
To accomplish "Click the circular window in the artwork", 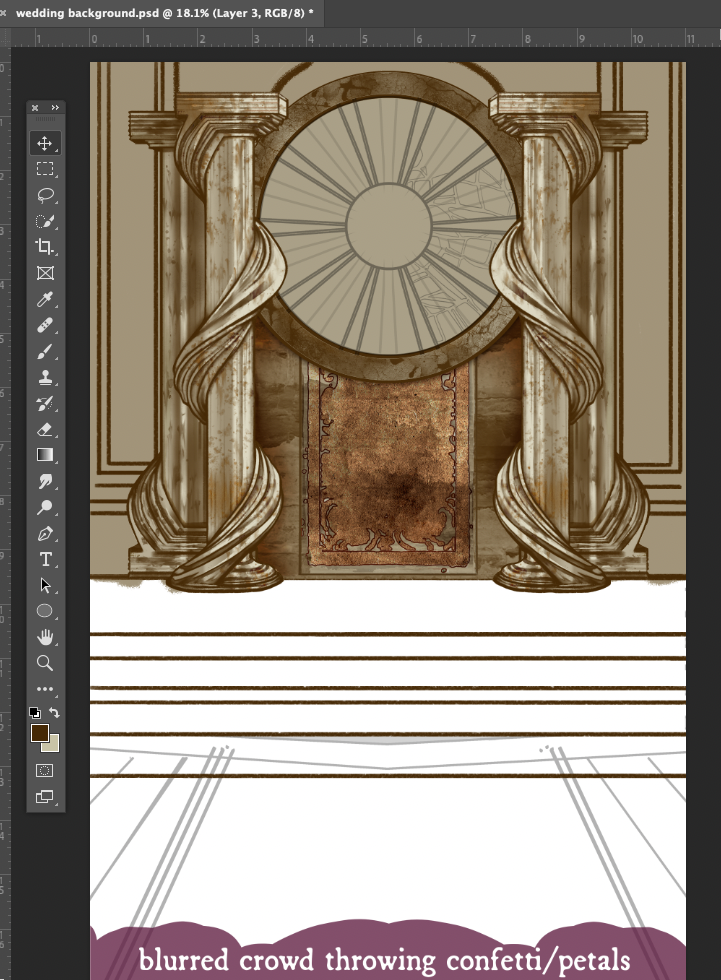I will click(389, 225).
